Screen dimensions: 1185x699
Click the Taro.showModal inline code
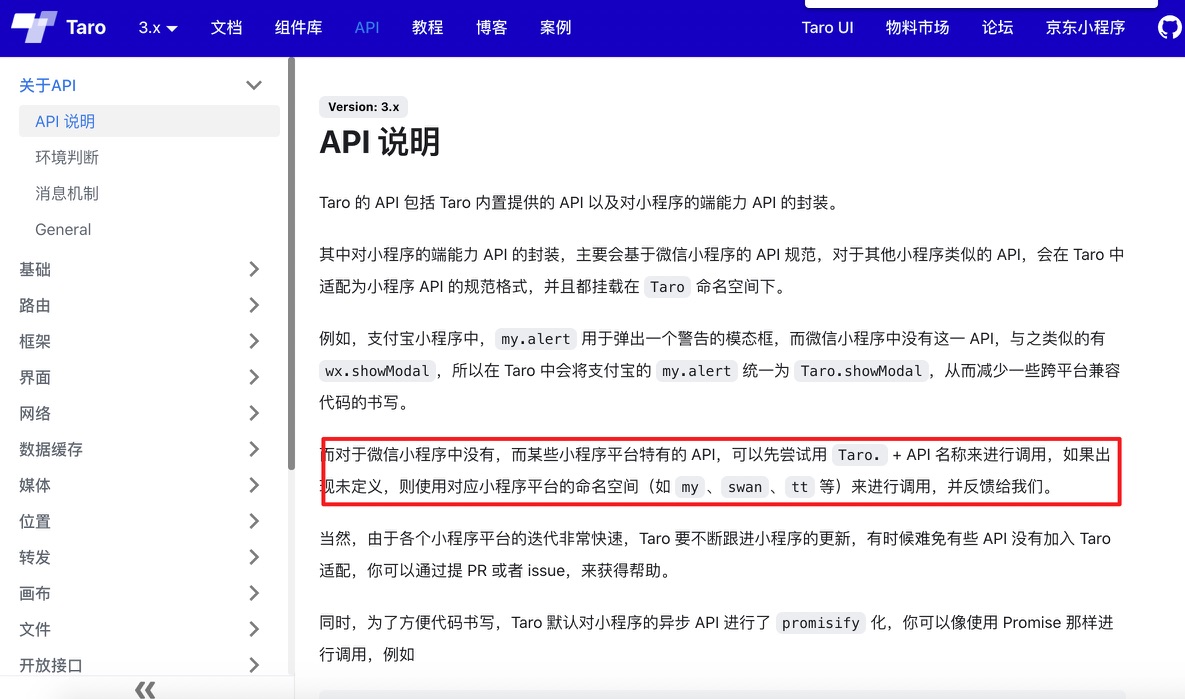click(x=861, y=371)
